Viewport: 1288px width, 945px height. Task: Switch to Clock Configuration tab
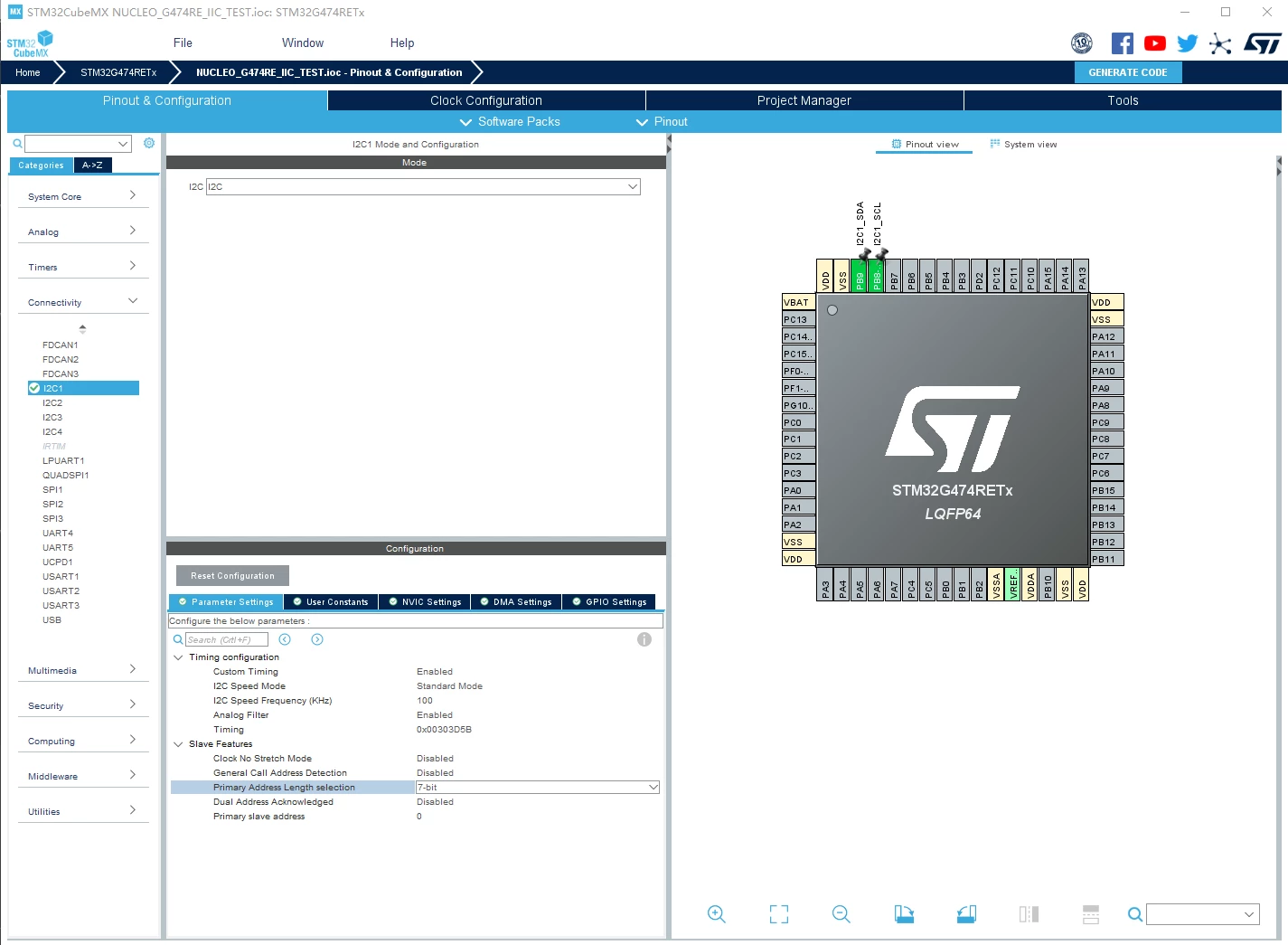coord(486,100)
